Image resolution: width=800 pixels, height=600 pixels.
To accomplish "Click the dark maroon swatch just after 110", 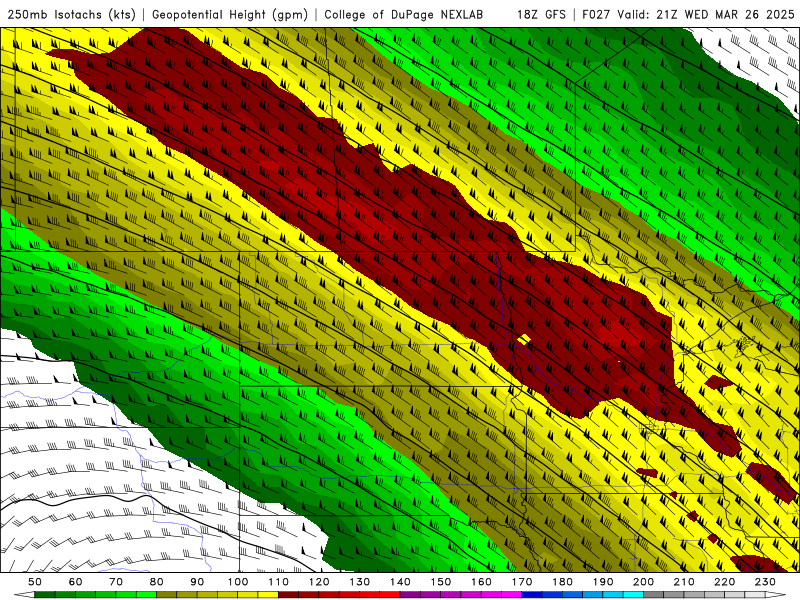I will (x=288, y=595).
